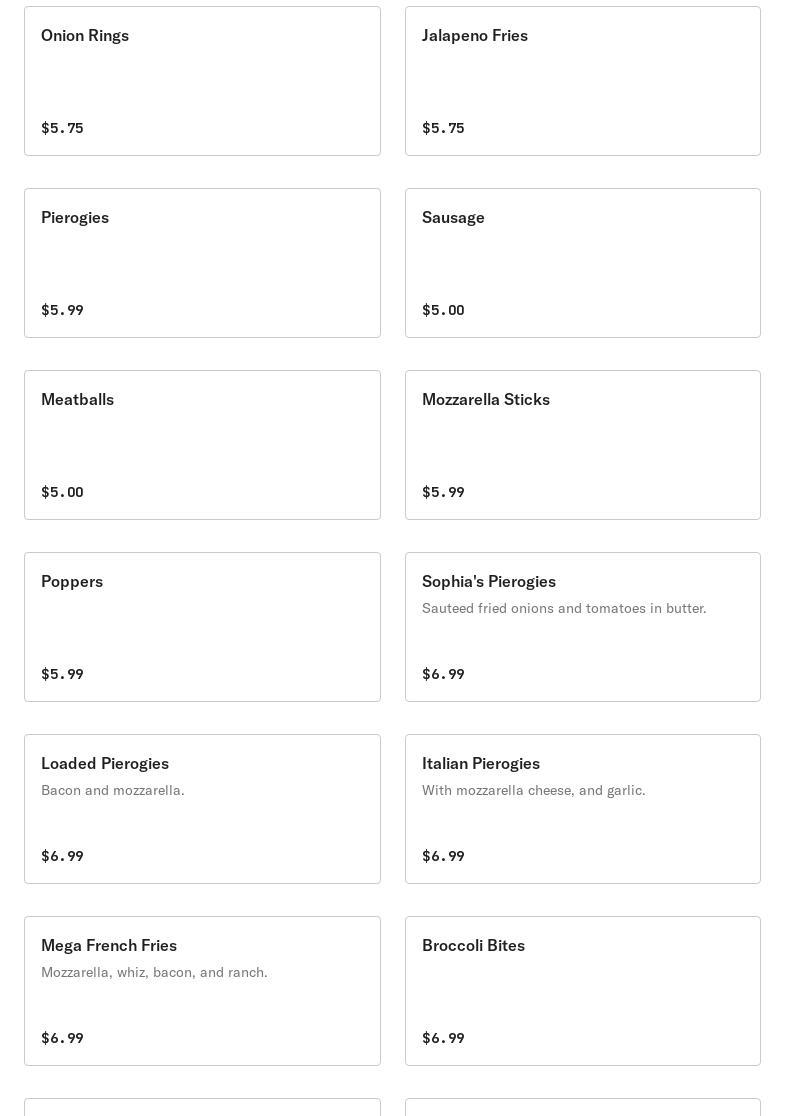Click the Italian Pierogies heading
The image size is (785, 1116).
pyautogui.click(x=481, y=763)
